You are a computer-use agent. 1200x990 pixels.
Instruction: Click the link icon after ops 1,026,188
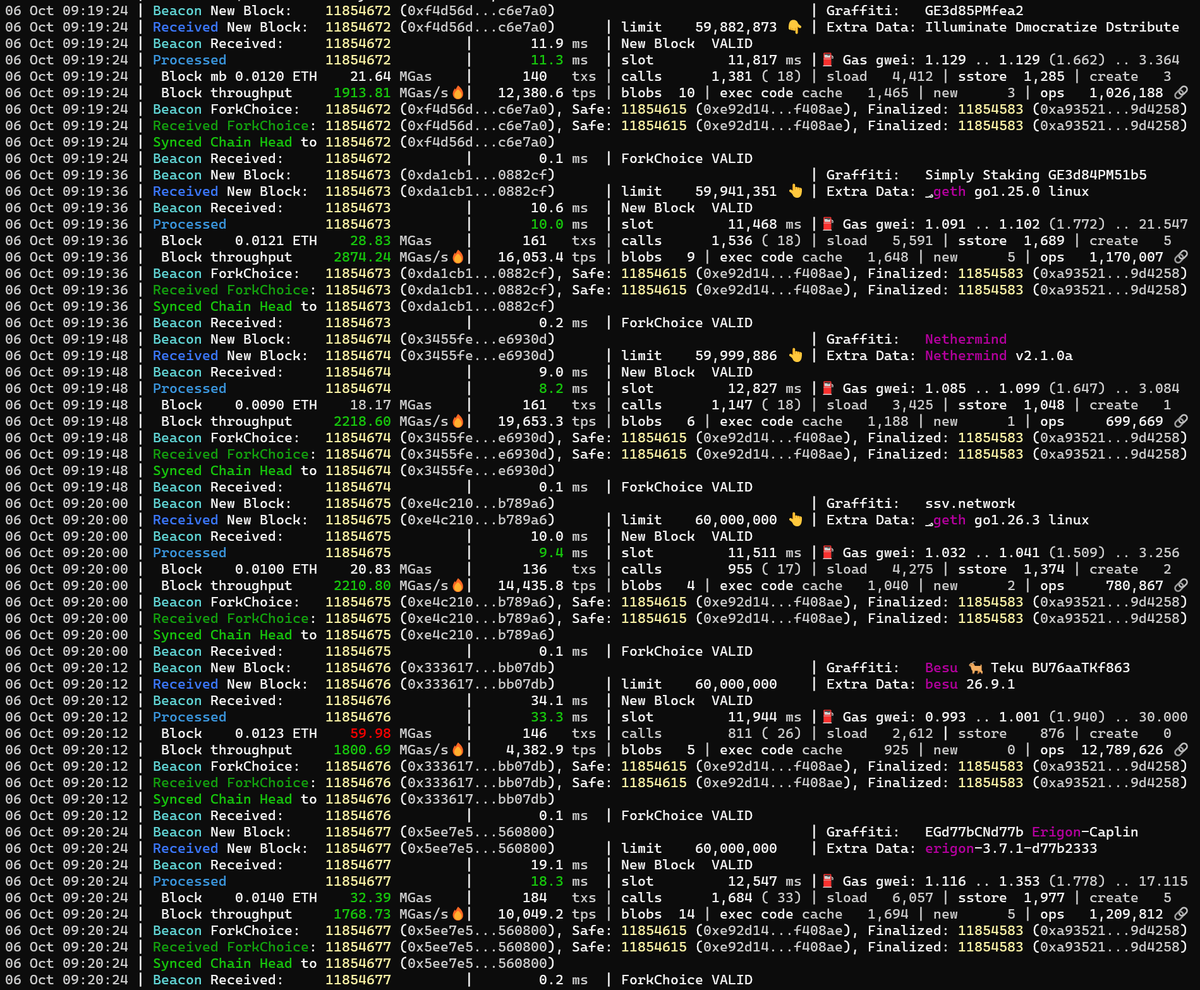coord(1181,93)
